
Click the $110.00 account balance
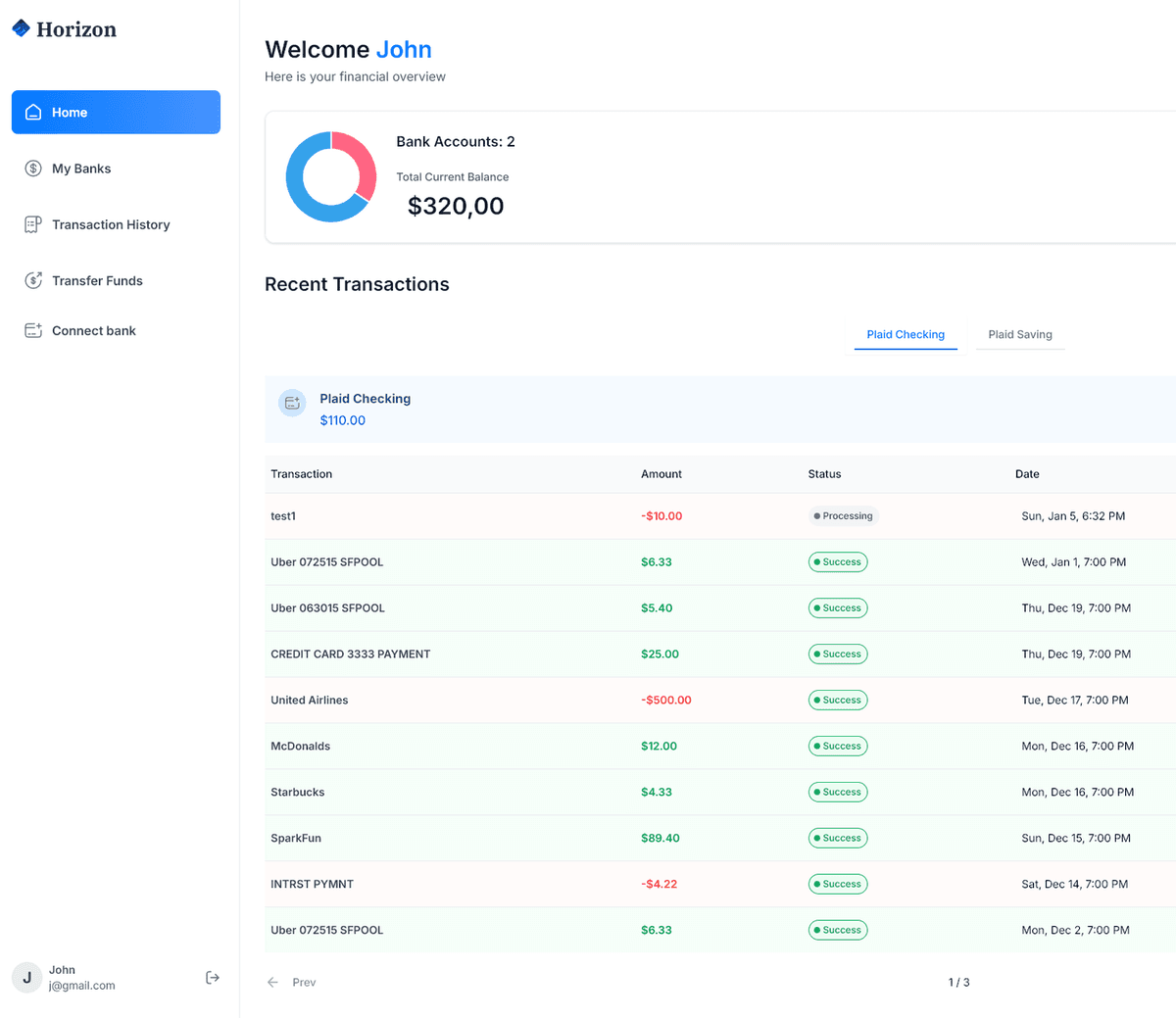point(342,420)
